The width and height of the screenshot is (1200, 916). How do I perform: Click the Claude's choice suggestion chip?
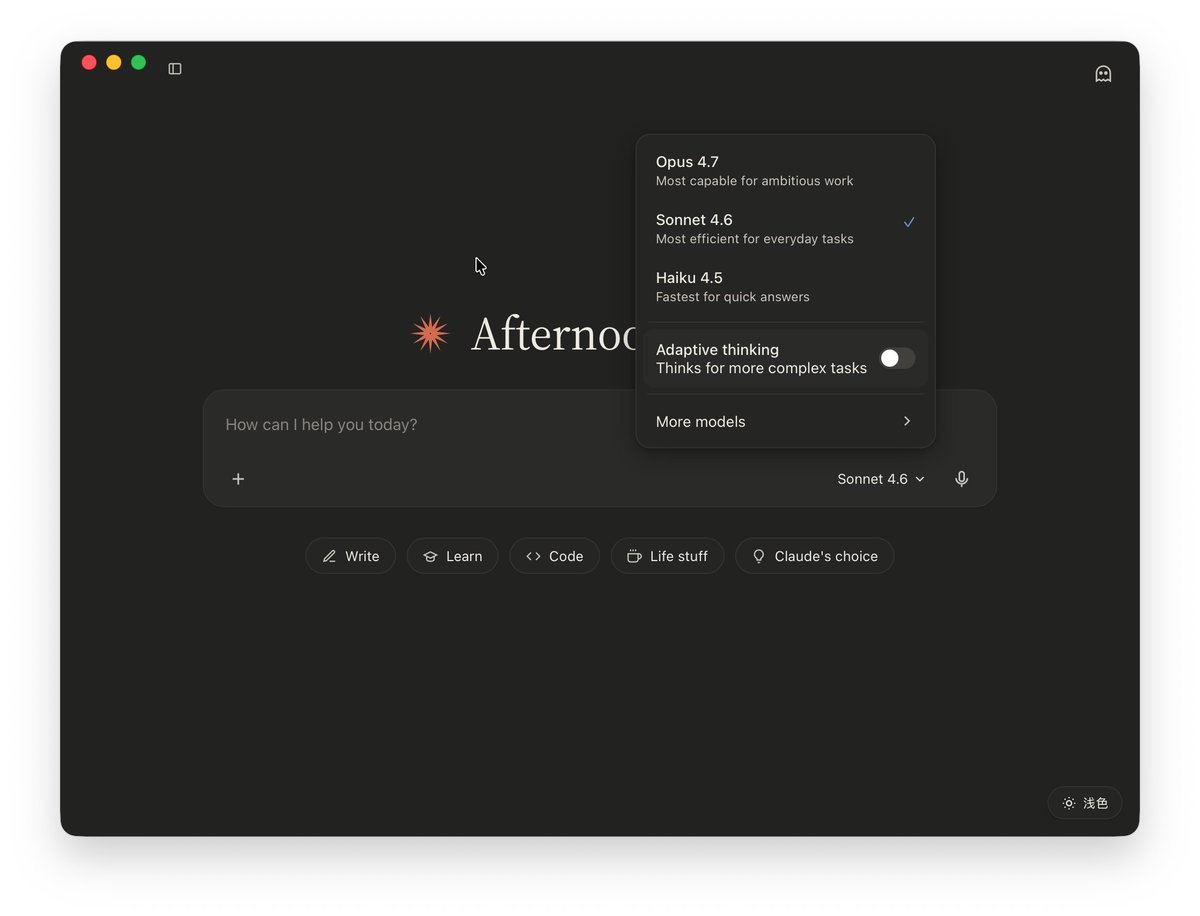click(x=814, y=556)
